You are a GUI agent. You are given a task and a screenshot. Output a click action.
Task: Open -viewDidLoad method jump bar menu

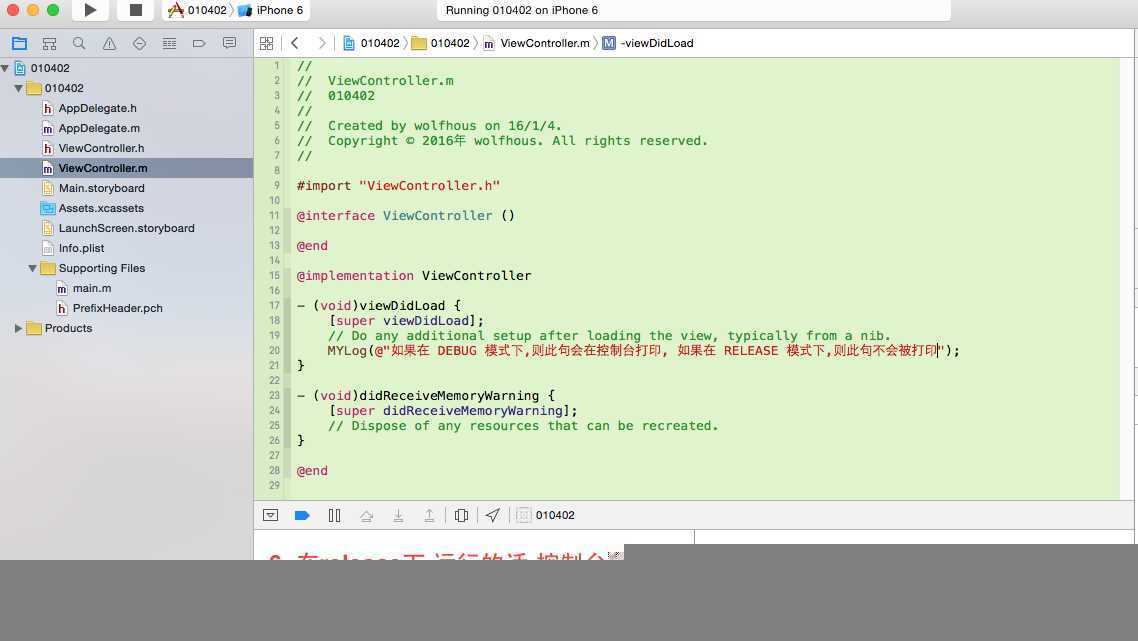click(x=647, y=44)
